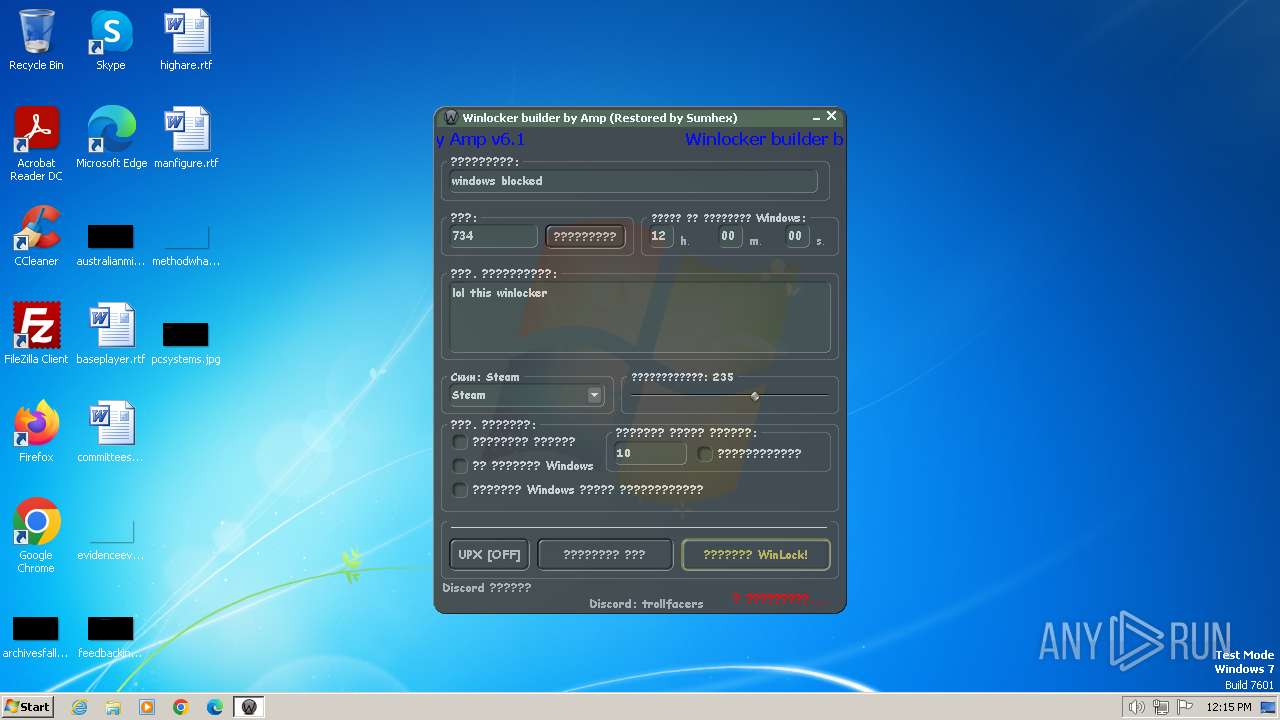Image resolution: width=1280 pixels, height=720 pixels.
Task: Launch Chrome from the taskbar
Action: [181, 707]
